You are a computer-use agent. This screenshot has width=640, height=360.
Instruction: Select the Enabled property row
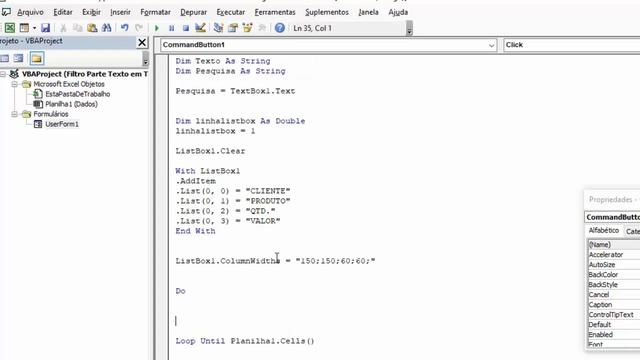pos(614,335)
